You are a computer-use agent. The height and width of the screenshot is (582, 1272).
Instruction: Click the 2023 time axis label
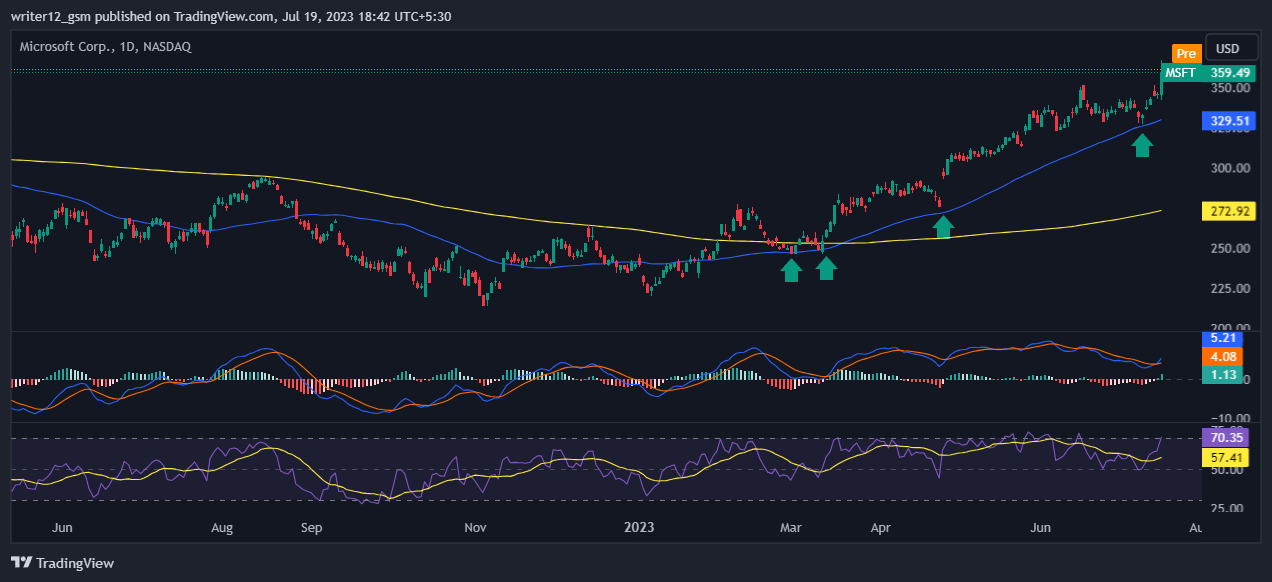[637, 526]
